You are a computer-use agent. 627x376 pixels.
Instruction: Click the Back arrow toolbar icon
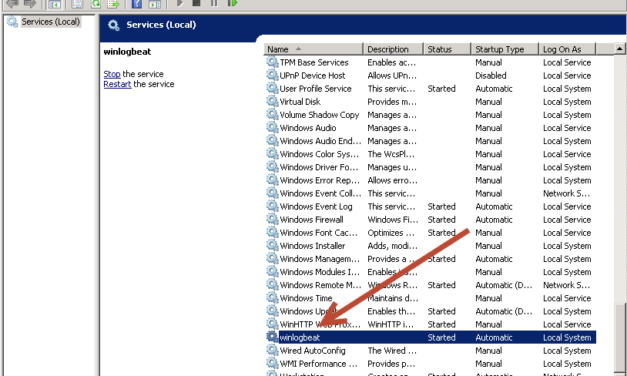(x=12, y=4)
